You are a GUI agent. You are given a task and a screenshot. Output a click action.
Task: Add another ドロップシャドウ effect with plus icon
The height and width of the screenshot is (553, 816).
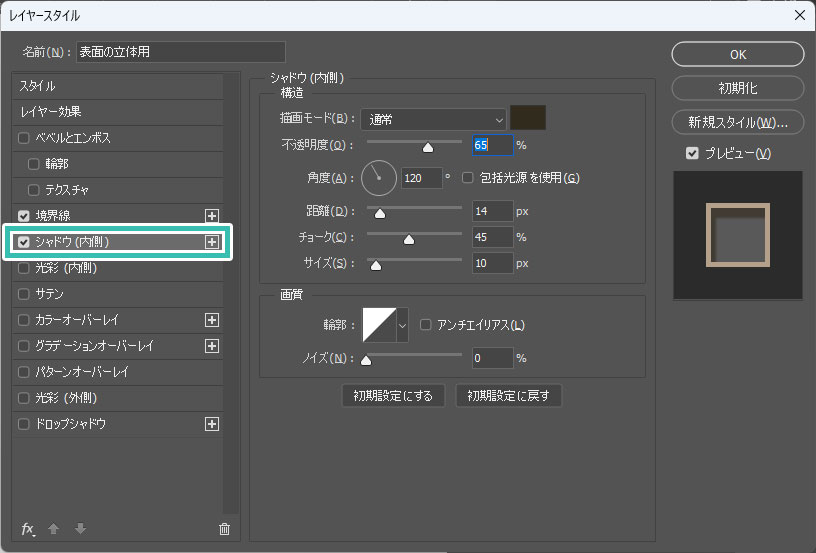point(212,424)
